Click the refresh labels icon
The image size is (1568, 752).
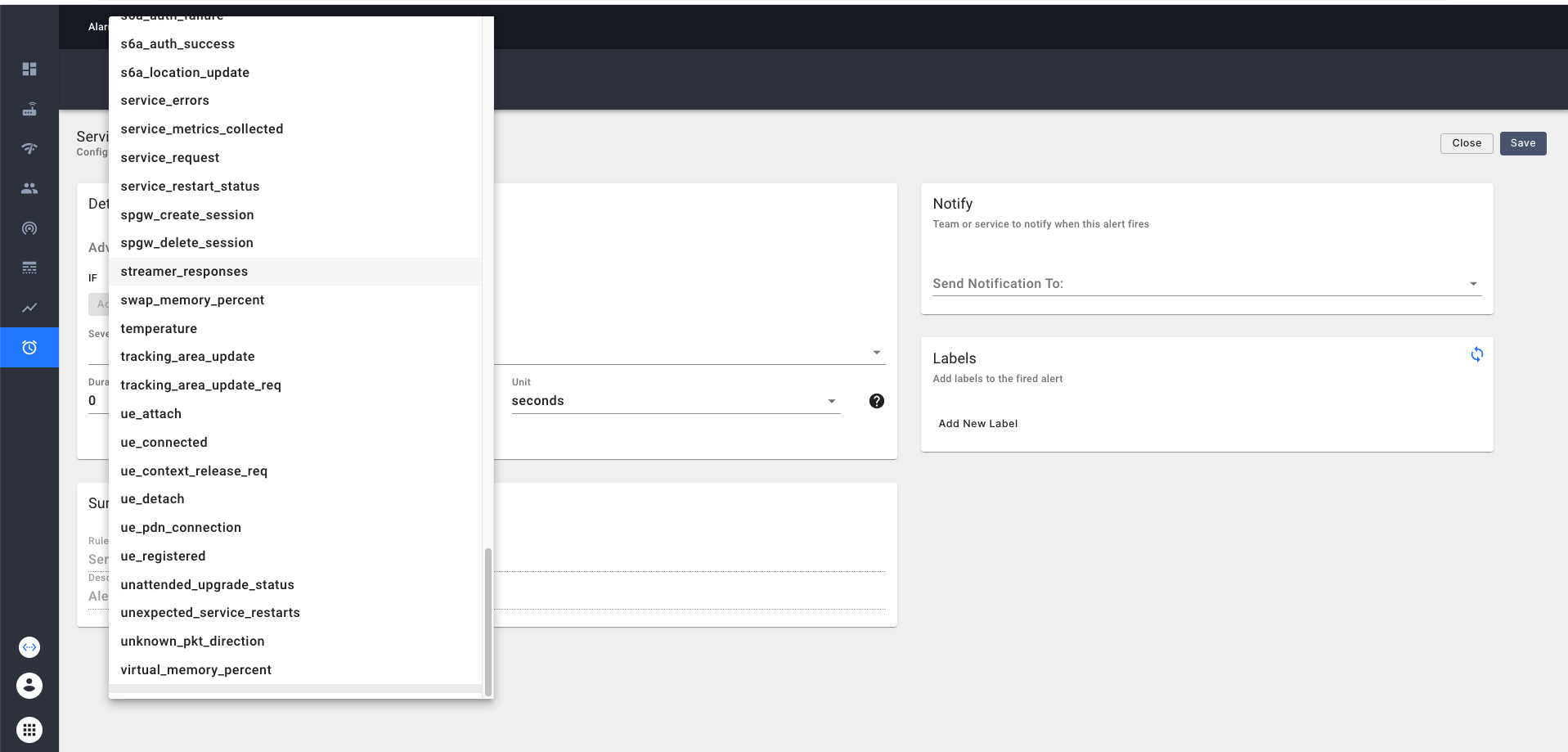coord(1476,354)
